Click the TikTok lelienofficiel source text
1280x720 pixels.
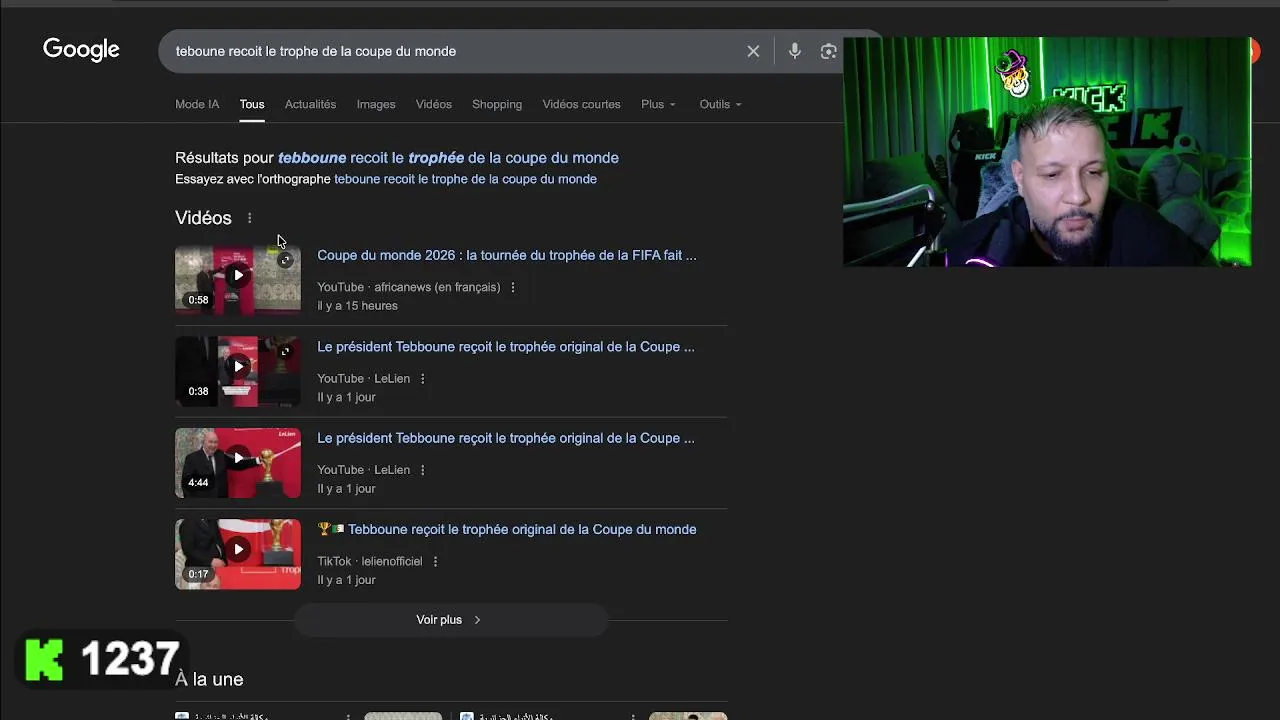point(370,561)
